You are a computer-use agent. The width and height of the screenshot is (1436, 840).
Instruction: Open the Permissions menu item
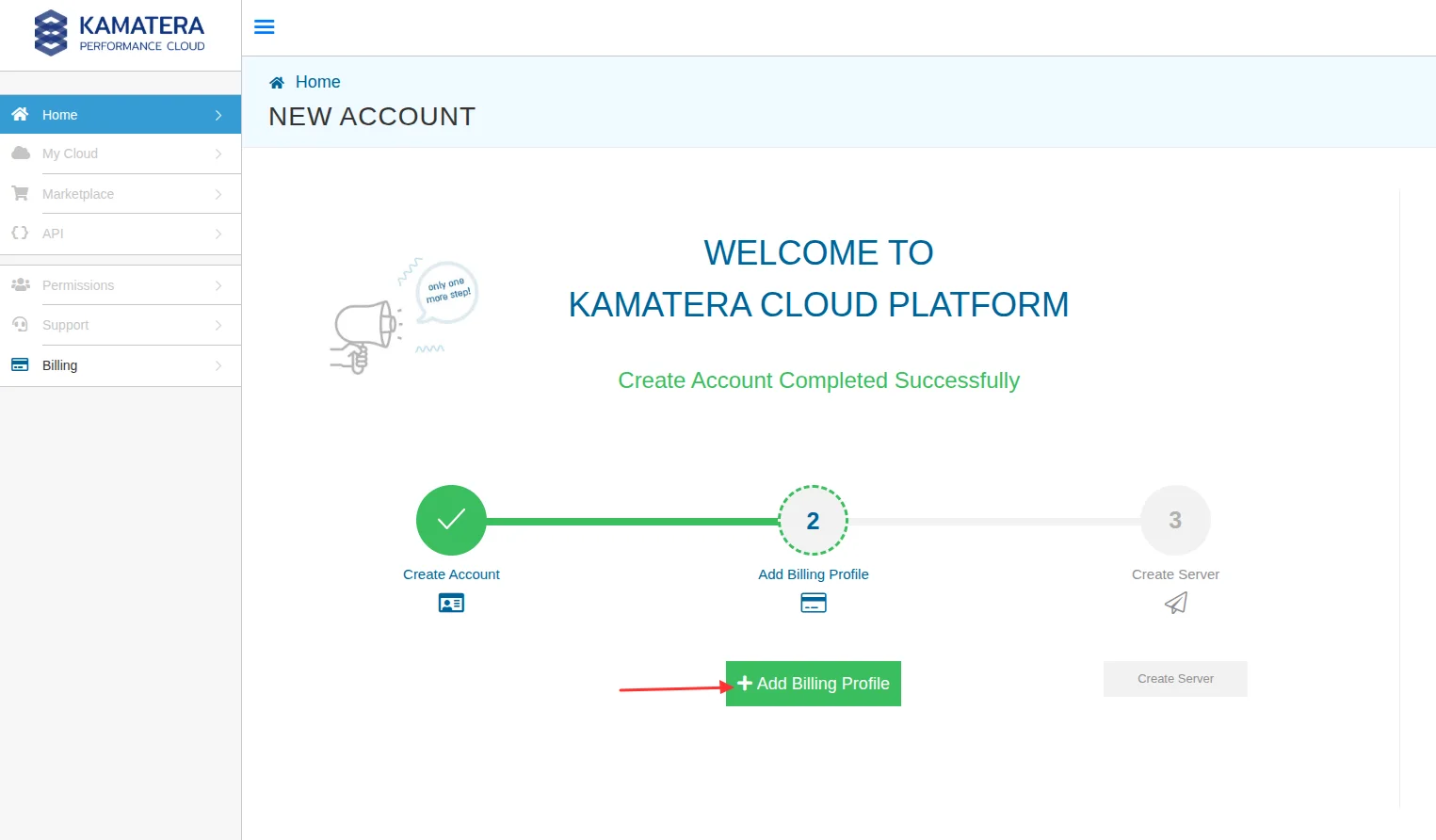coord(121,285)
